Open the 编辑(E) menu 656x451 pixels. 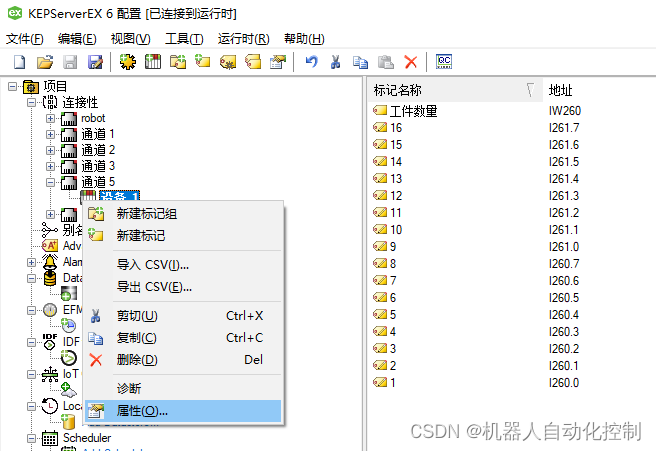click(77, 39)
